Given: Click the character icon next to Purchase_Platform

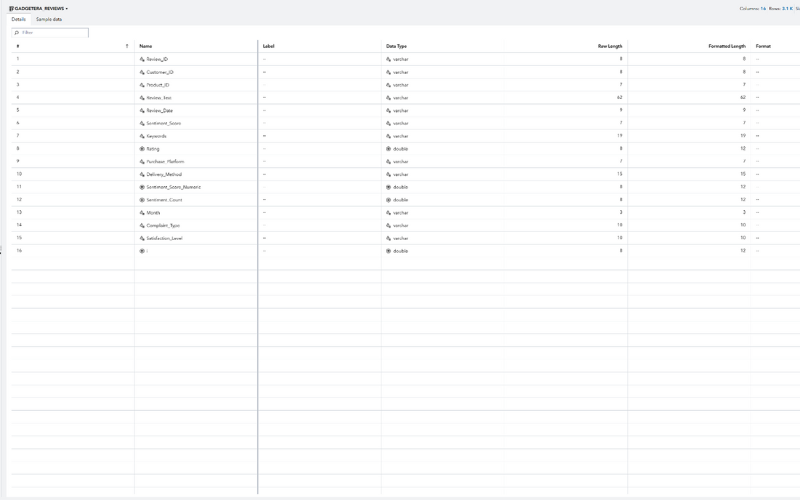Looking at the screenshot, I should point(142,161).
